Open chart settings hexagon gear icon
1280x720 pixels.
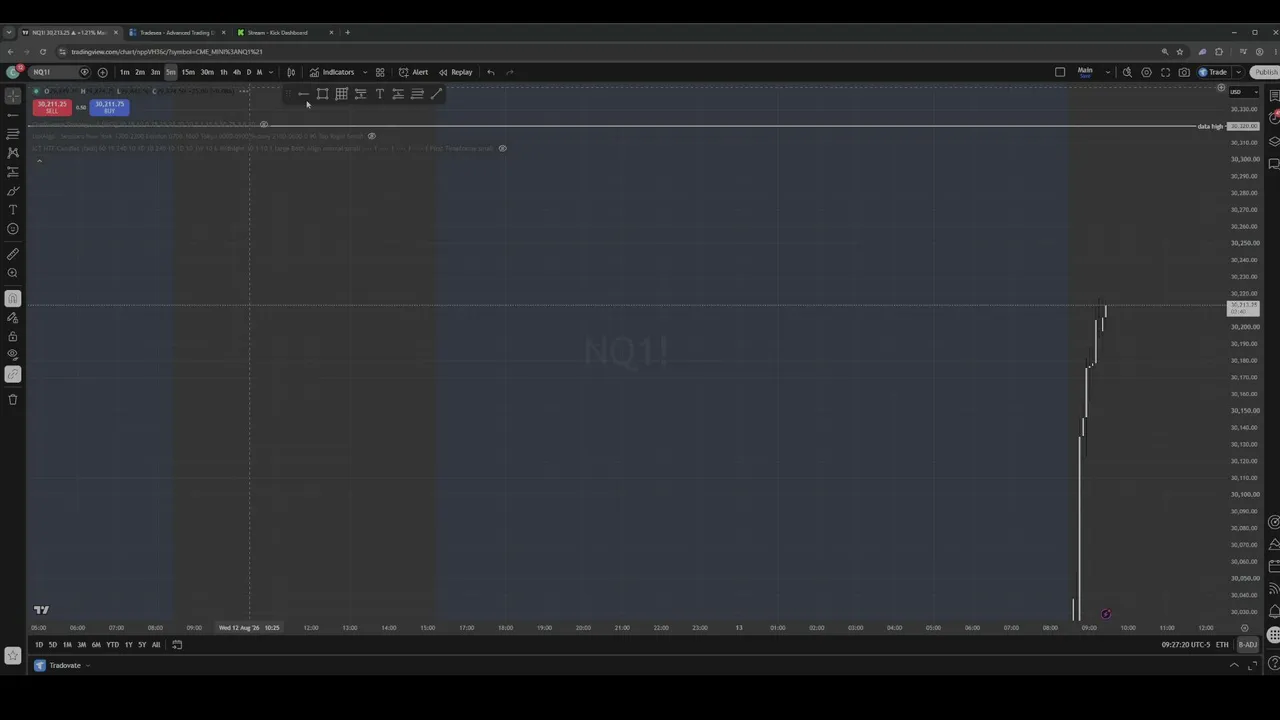[x=1146, y=72]
